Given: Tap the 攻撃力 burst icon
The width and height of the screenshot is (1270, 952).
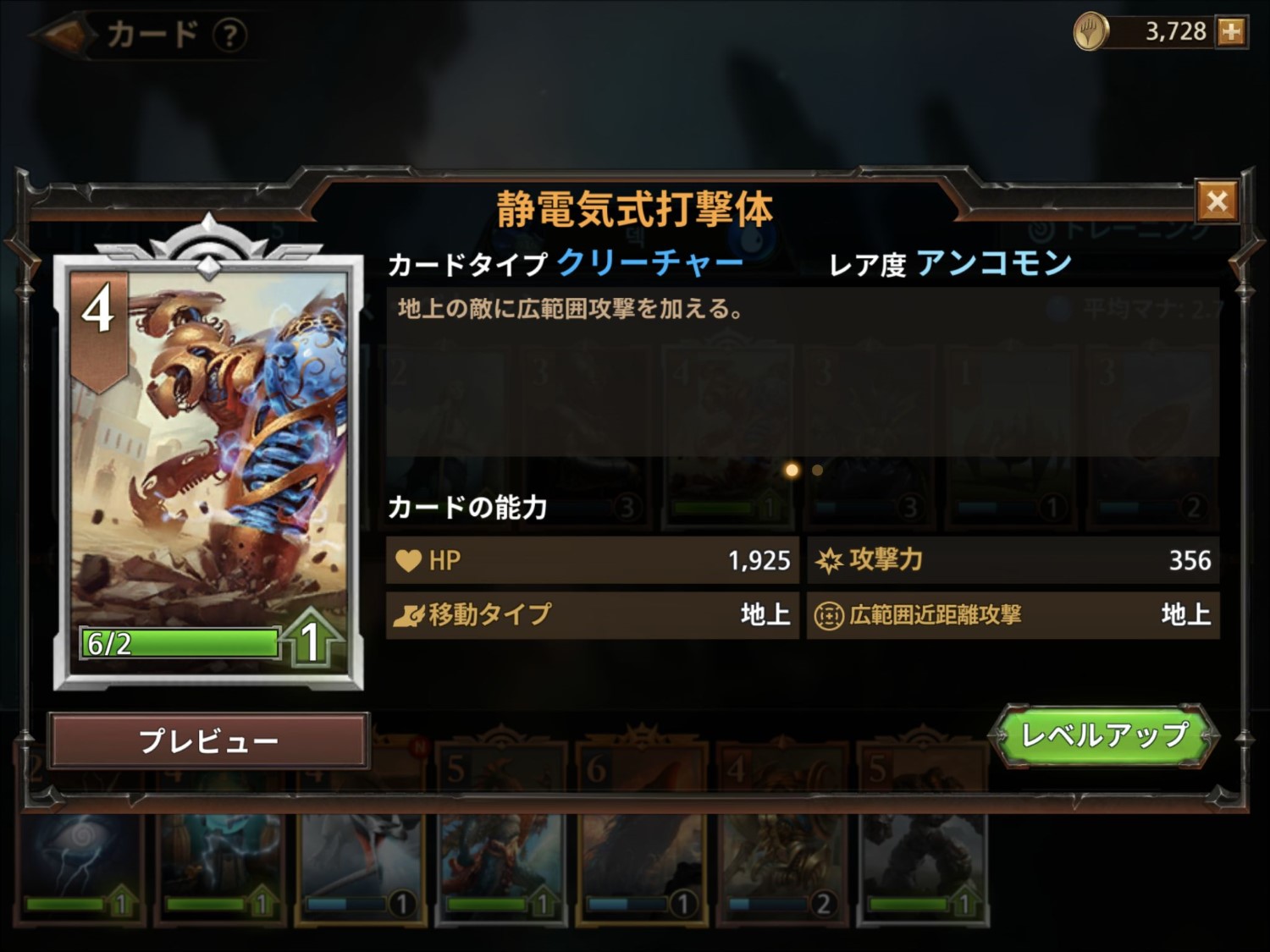Looking at the screenshot, I should point(829,560).
